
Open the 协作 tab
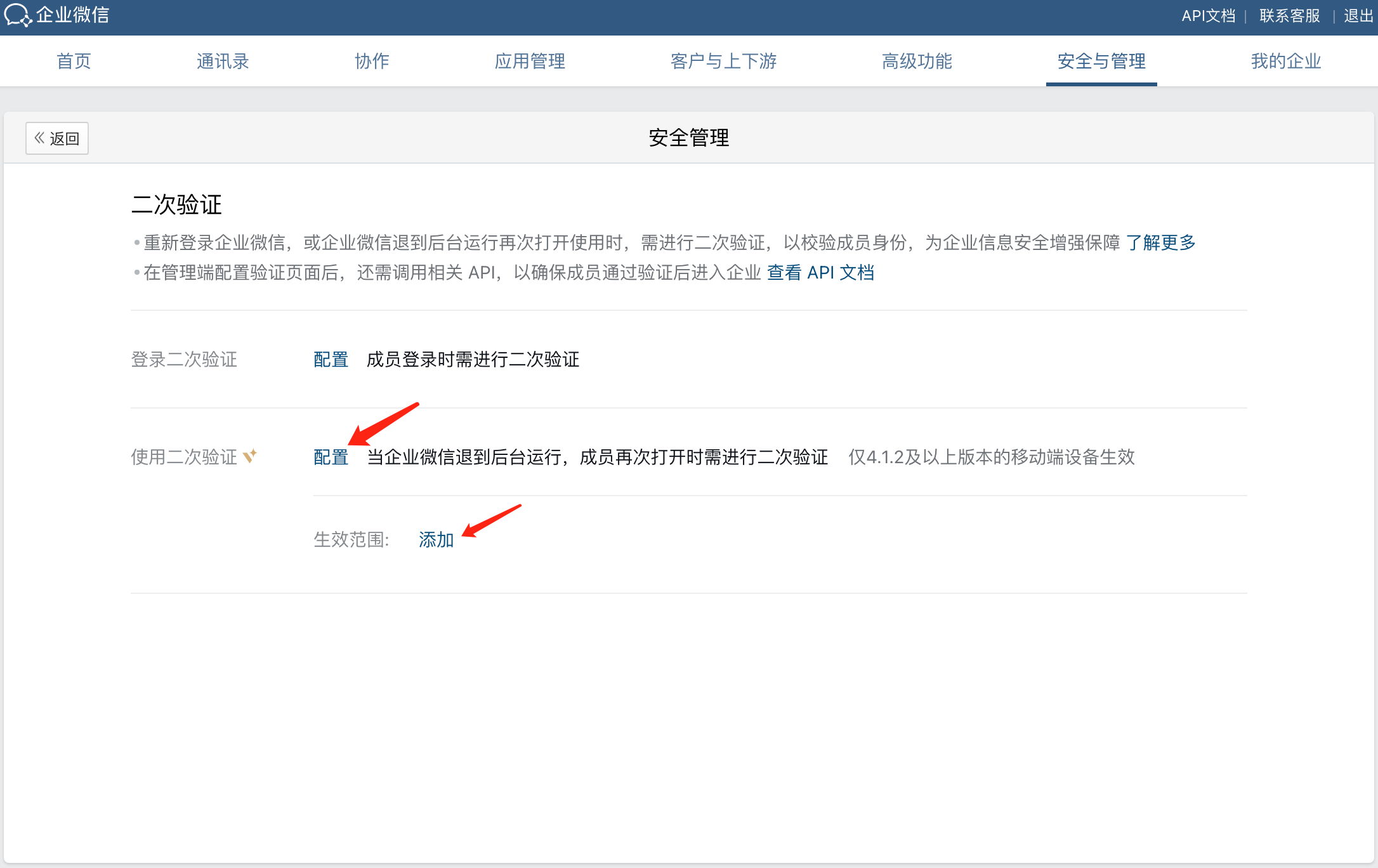(372, 62)
